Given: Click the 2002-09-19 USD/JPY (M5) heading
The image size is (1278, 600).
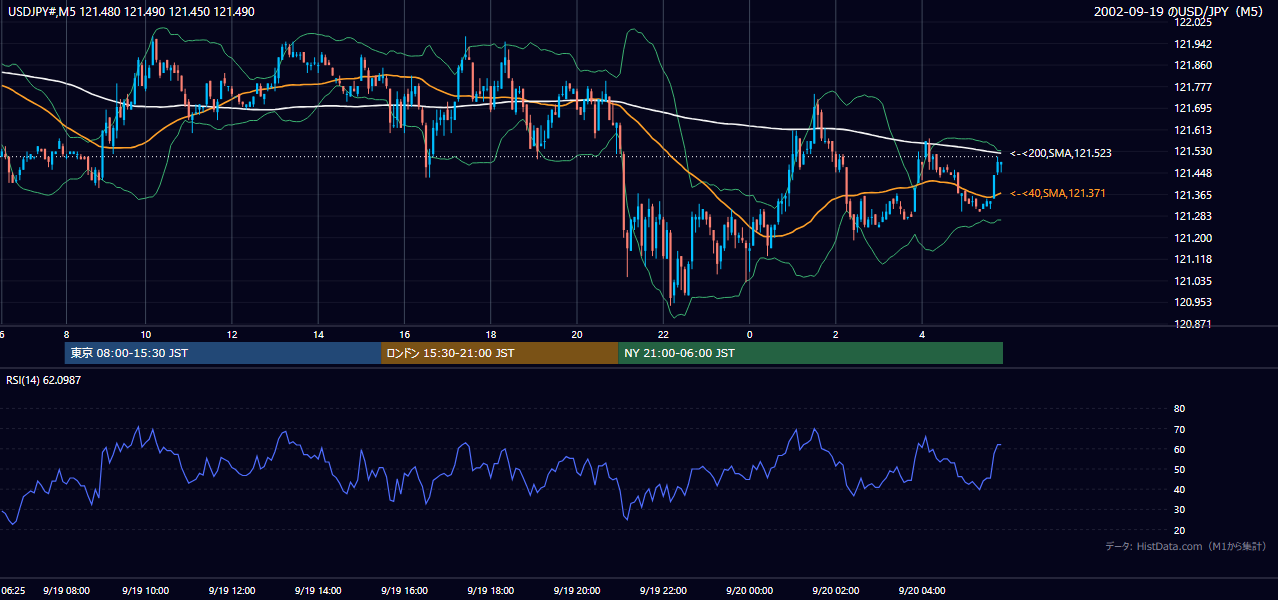Looking at the screenshot, I should [x=1181, y=12].
